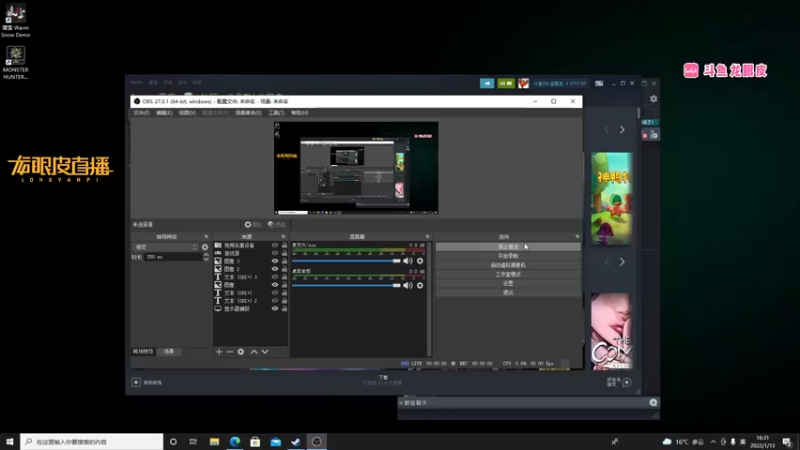Click the 属性 gear button above docks
Screen dimensions: 800x450
click(253, 224)
